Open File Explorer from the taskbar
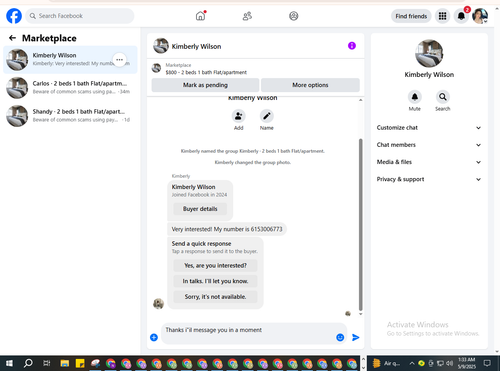 coord(65,363)
